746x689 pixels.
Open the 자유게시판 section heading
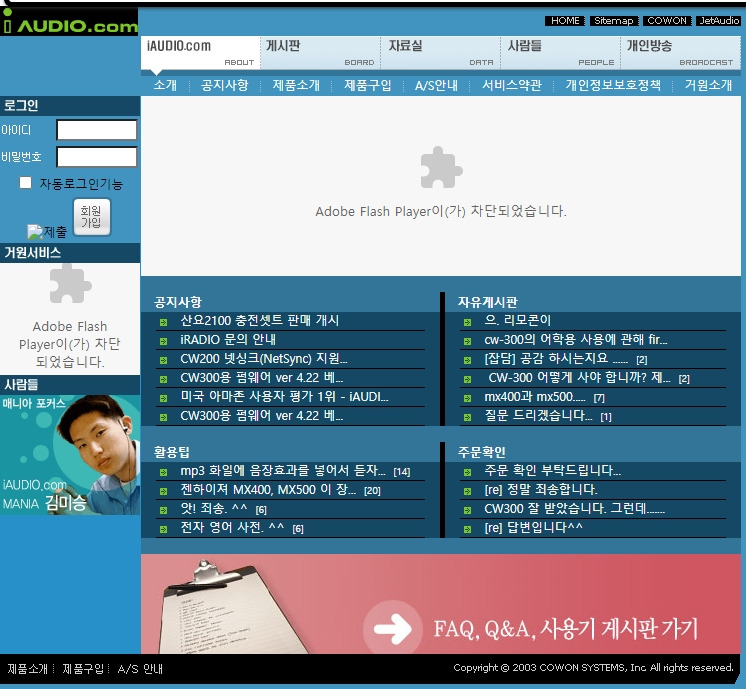tap(488, 302)
